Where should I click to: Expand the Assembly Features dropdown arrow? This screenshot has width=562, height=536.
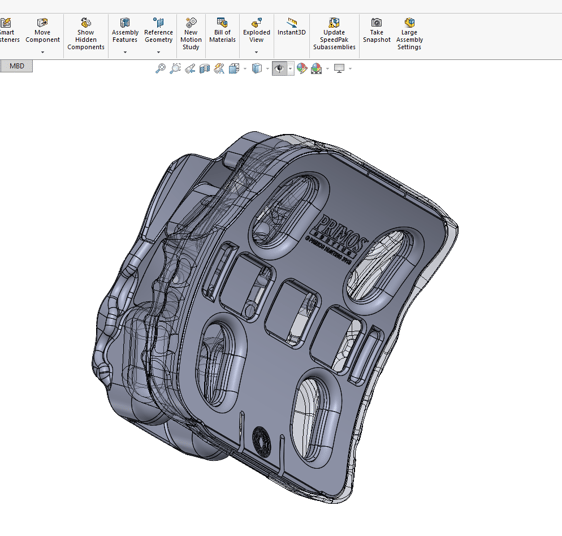[x=125, y=52]
